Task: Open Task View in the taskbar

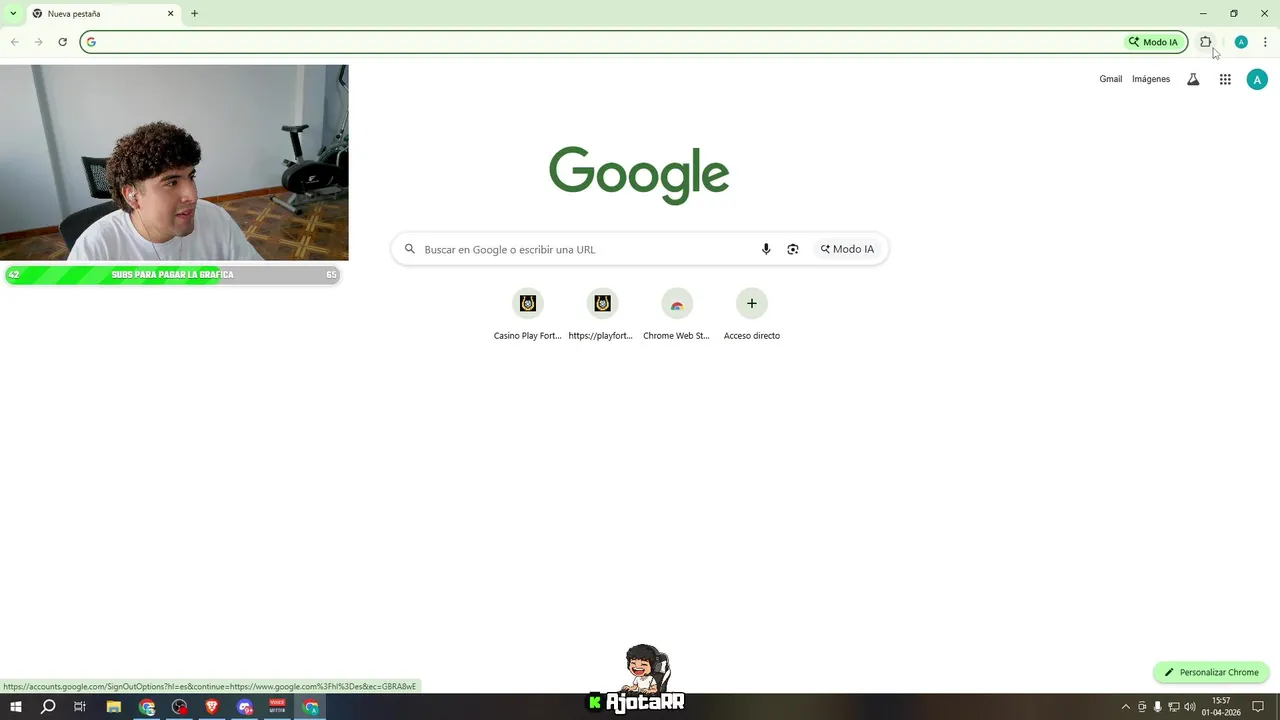Action: pos(80,707)
